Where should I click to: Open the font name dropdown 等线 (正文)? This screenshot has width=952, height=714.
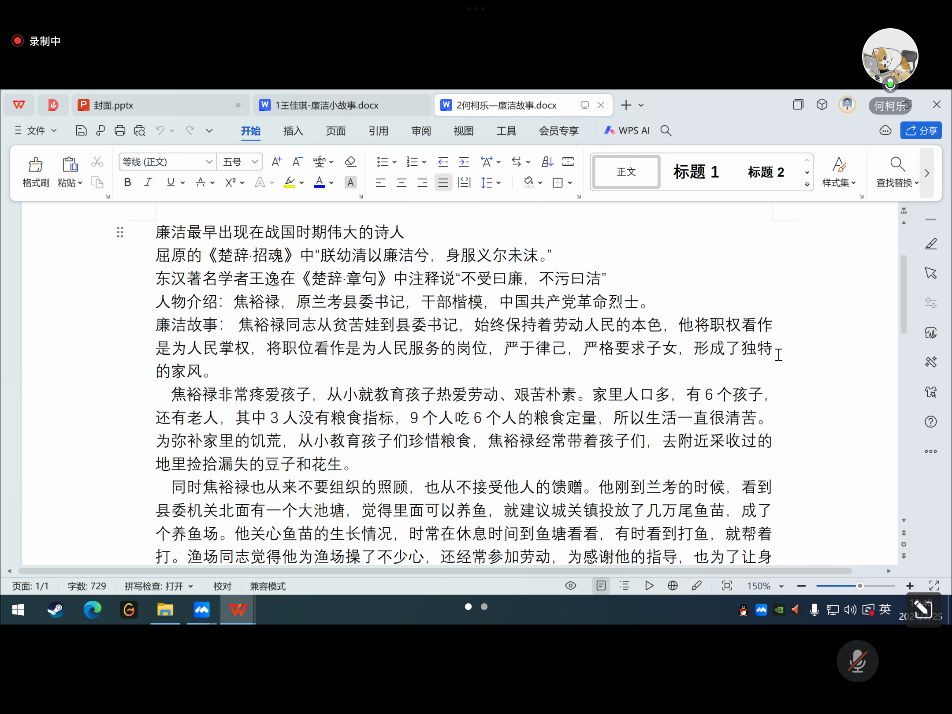167,162
